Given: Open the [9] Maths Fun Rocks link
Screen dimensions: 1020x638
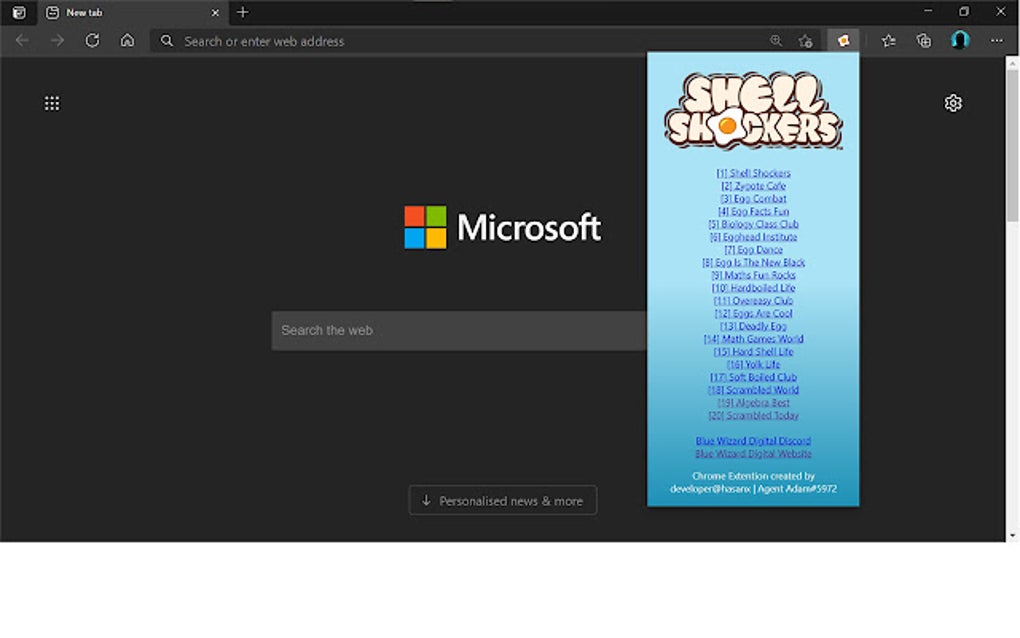Looking at the screenshot, I should 753,275.
